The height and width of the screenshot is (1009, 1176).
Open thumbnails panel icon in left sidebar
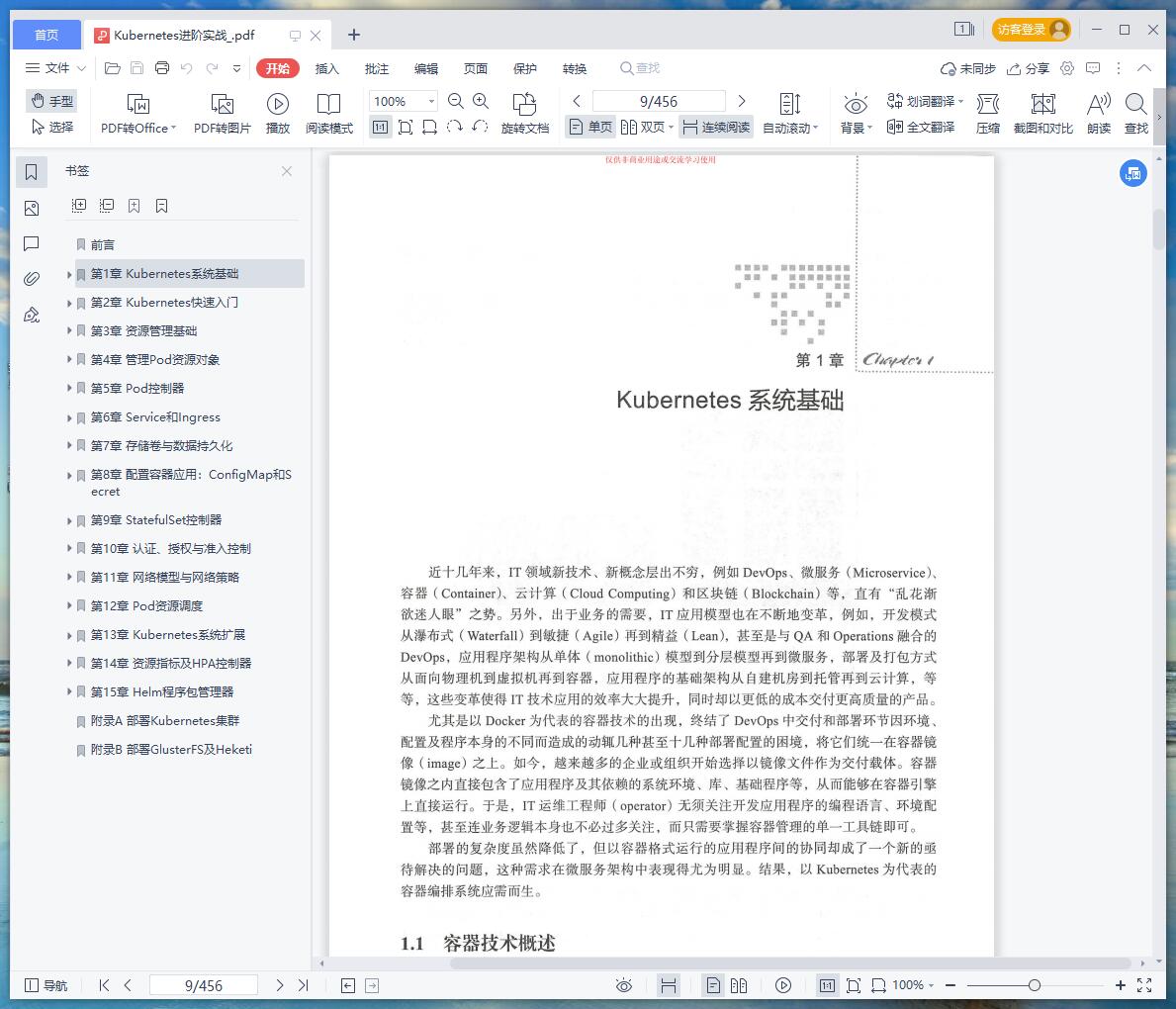(x=32, y=208)
